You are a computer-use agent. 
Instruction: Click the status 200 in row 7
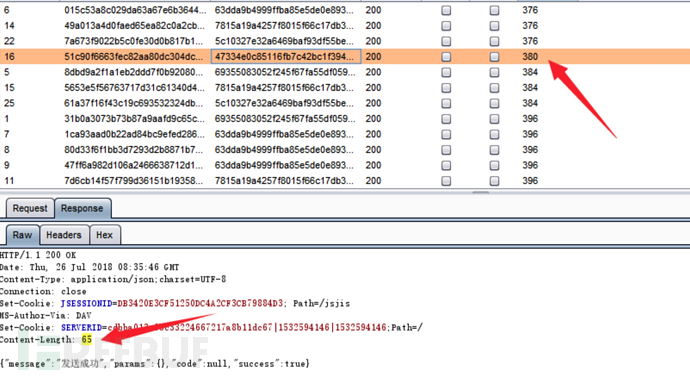point(373,134)
